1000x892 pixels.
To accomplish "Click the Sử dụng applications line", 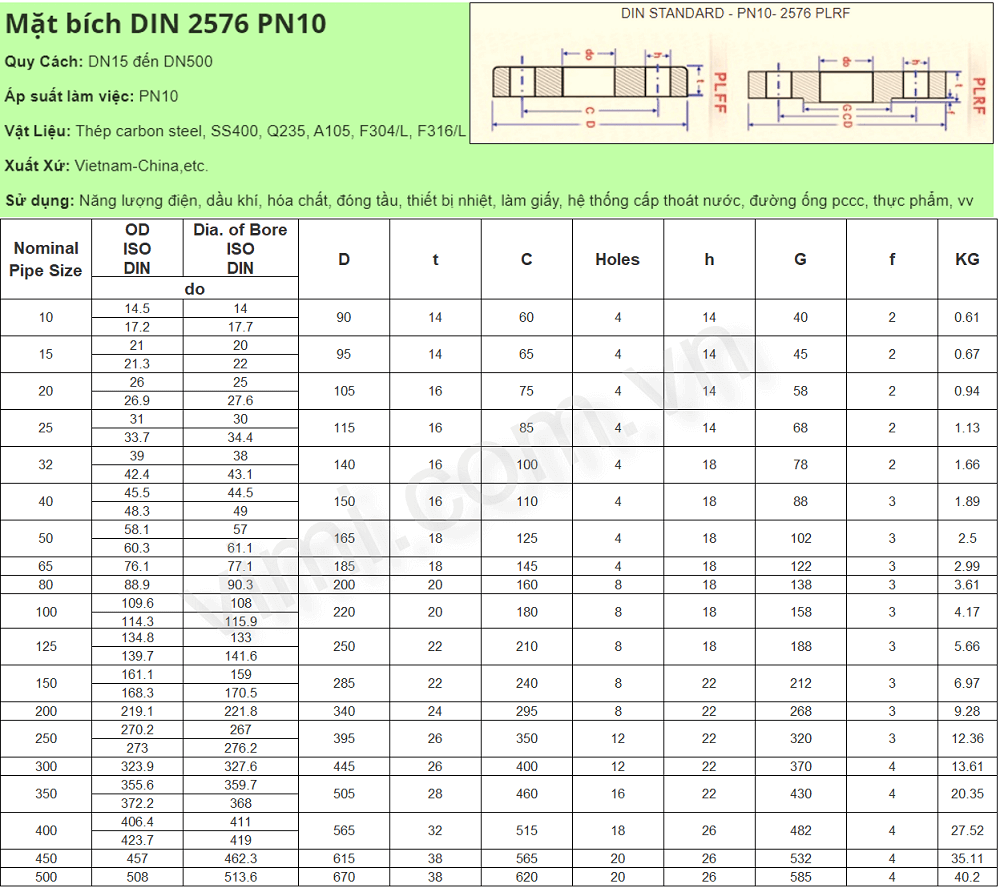I will [x=489, y=201].
